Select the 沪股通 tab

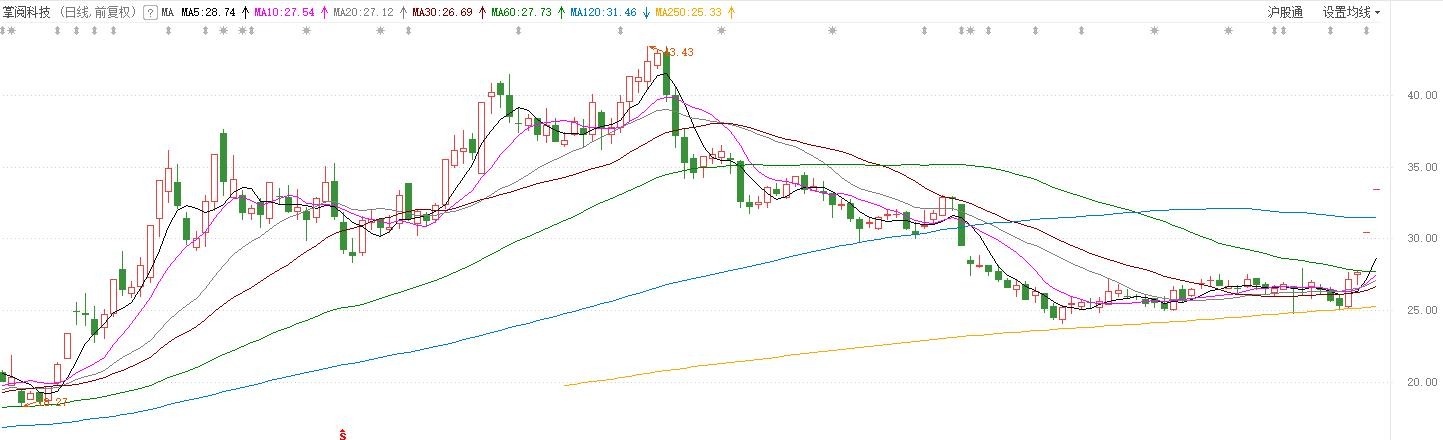point(1285,13)
